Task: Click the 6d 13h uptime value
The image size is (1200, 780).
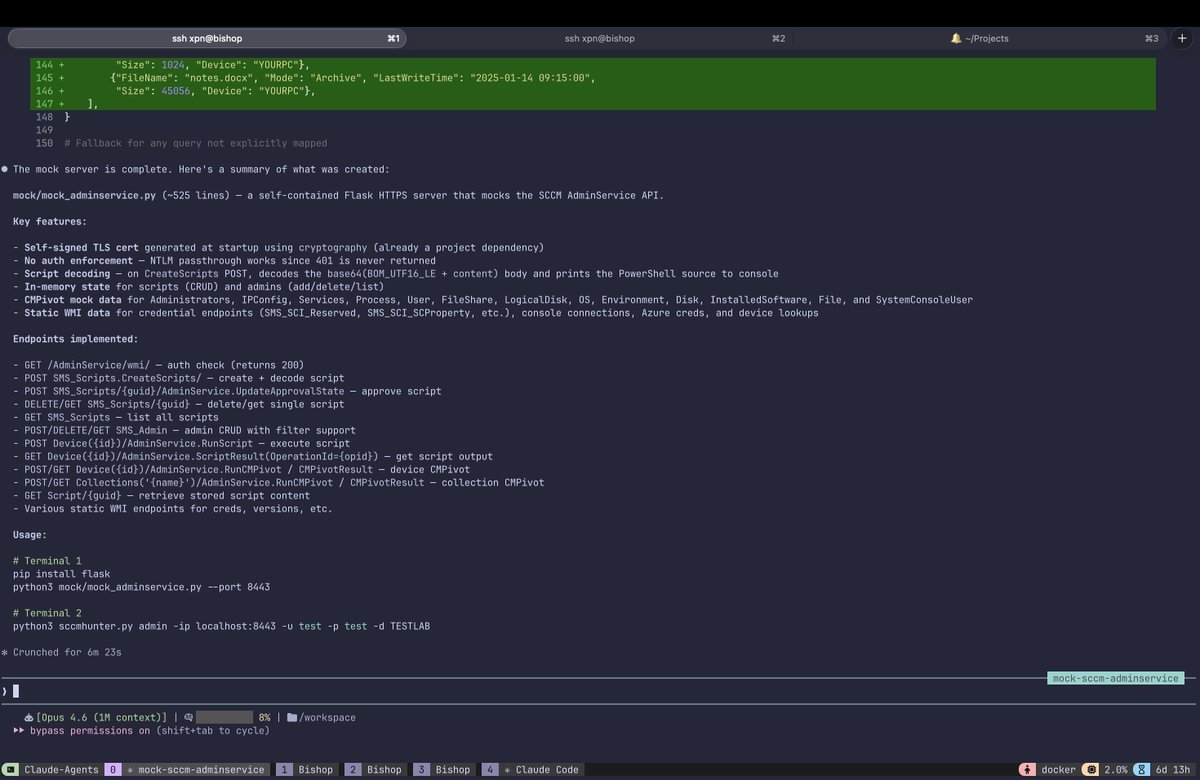Action: coord(1172,770)
